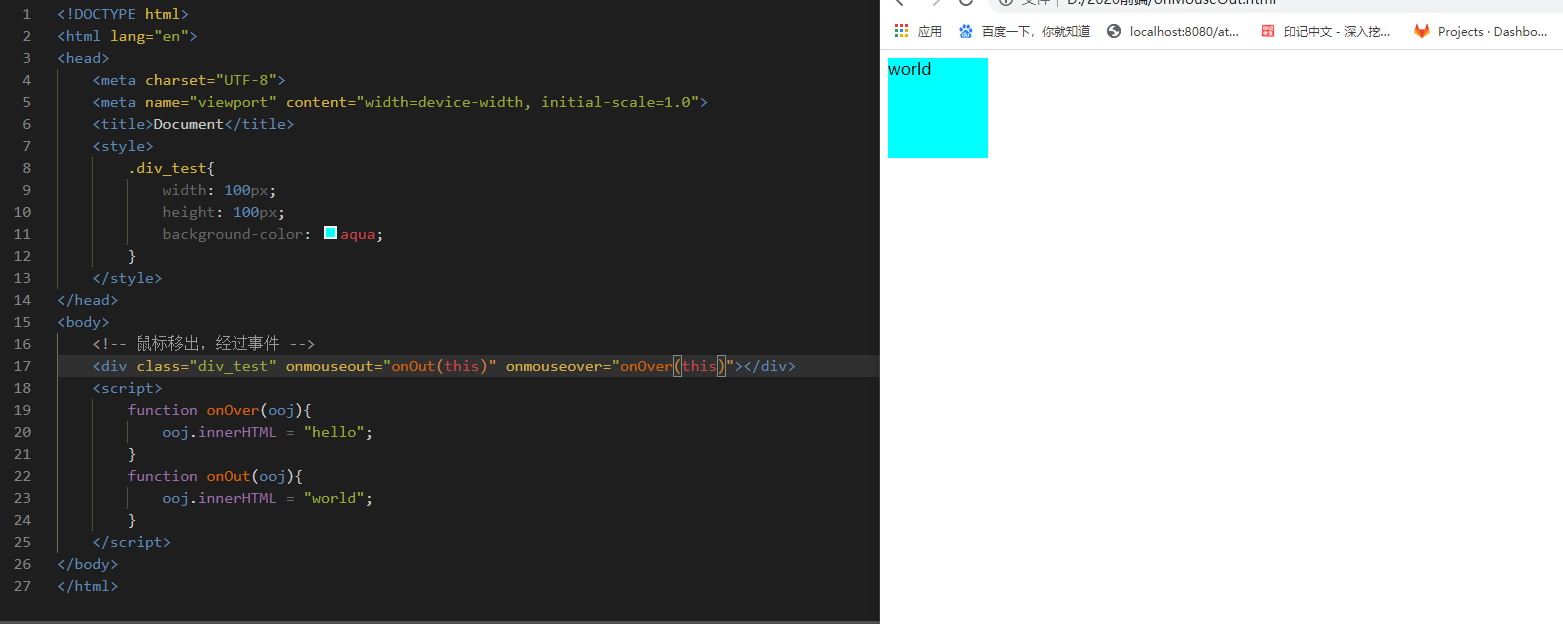This screenshot has height=624, width=1563.
Task: Click the opening "<style>" tag
Action: (x=123, y=146)
